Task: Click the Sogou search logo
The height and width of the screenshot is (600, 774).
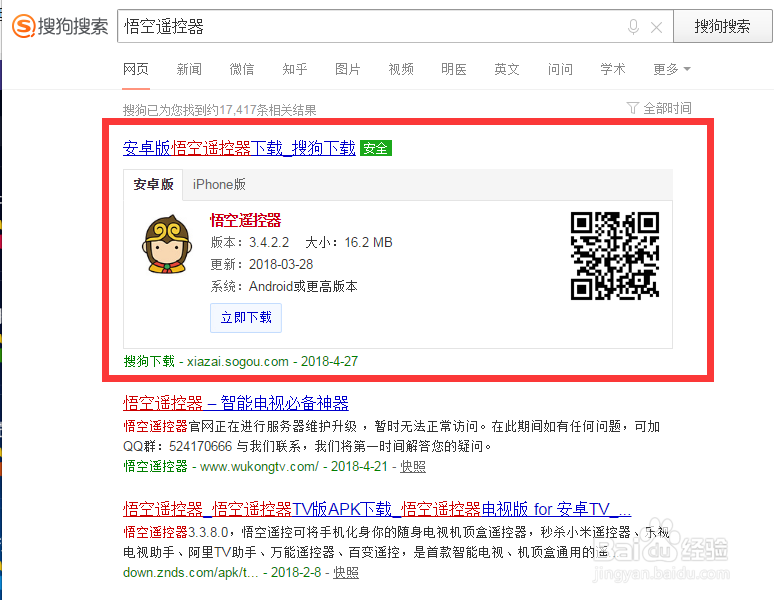Action: click(x=60, y=26)
